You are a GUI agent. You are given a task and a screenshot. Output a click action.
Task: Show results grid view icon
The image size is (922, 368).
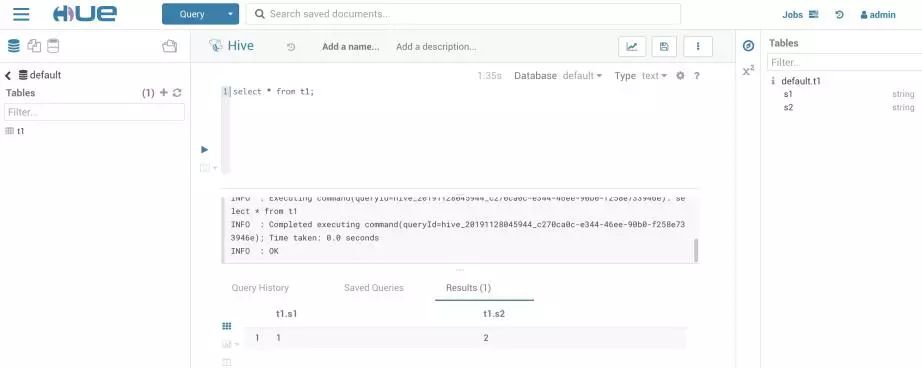(x=226, y=326)
